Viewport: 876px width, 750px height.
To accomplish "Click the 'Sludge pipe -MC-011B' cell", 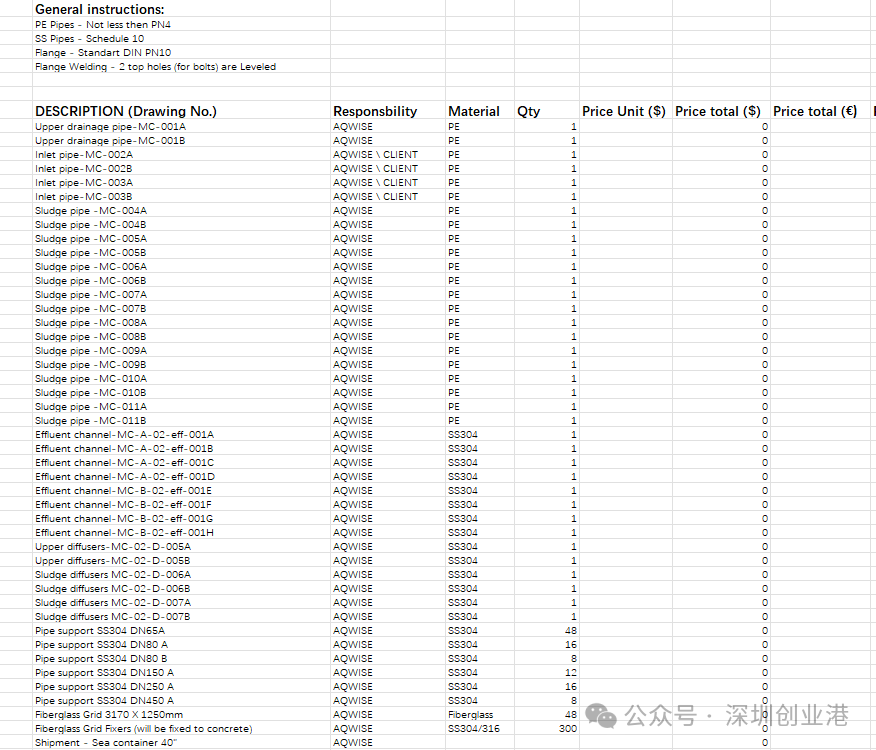I will coord(181,420).
